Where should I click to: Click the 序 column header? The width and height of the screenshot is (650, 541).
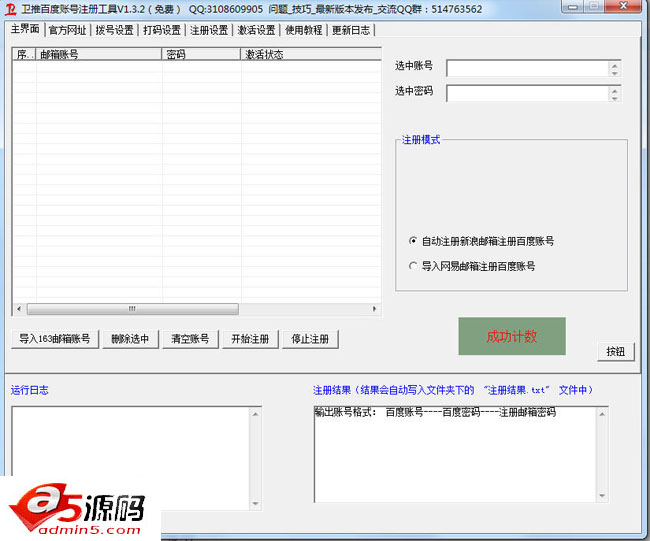24,54
